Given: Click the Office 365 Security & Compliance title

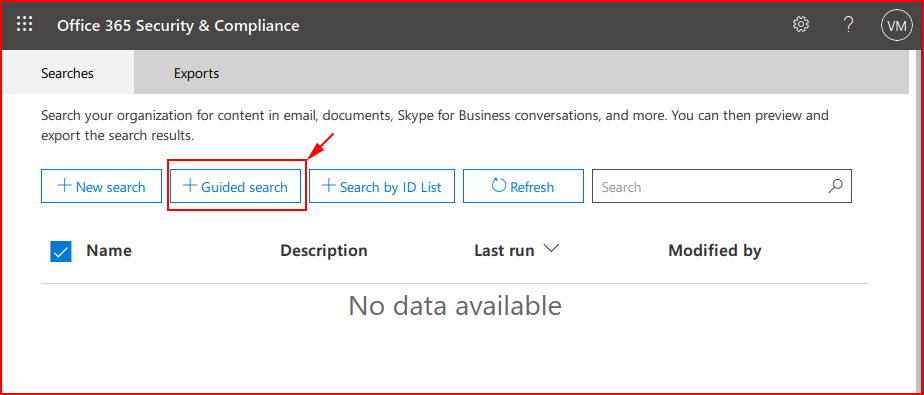Looking at the screenshot, I should pyautogui.click(x=178, y=25).
